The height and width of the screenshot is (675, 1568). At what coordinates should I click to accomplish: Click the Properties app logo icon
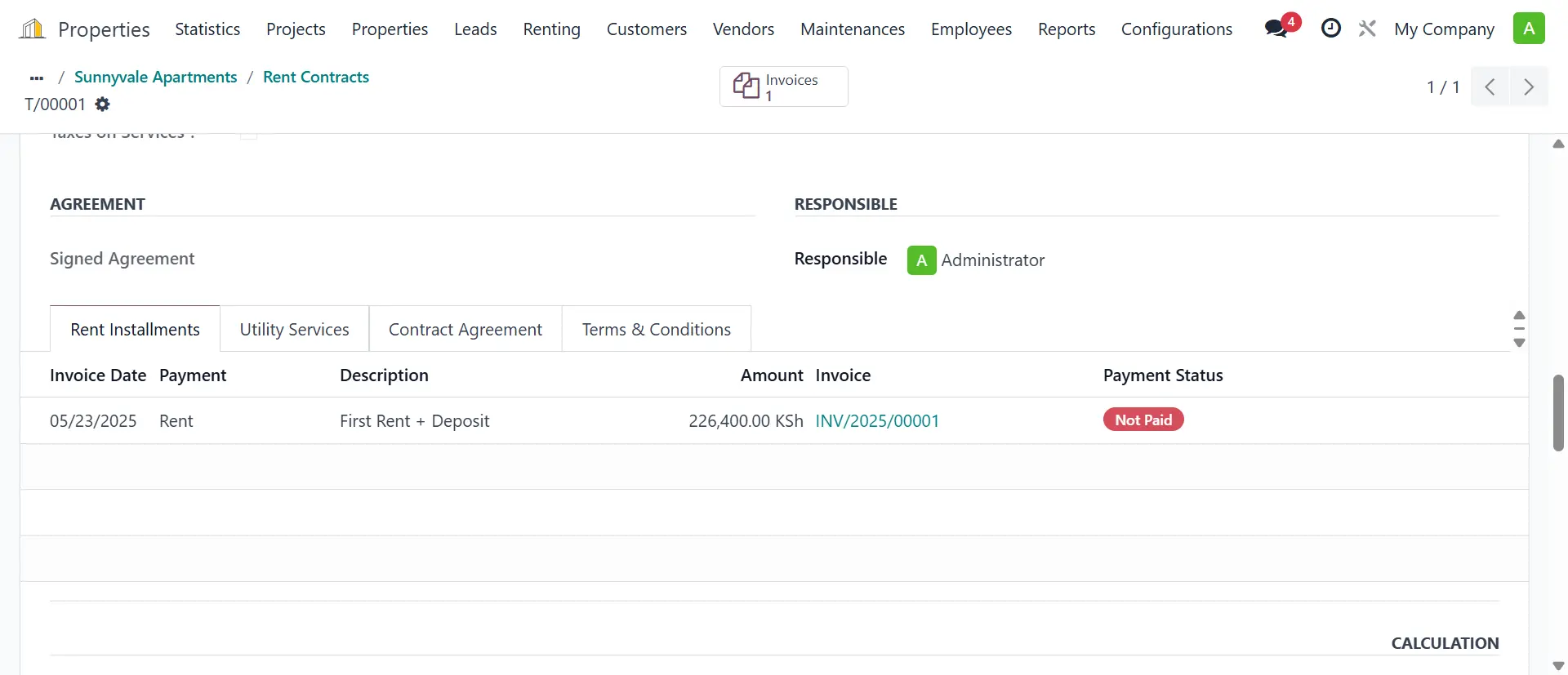coord(32,29)
